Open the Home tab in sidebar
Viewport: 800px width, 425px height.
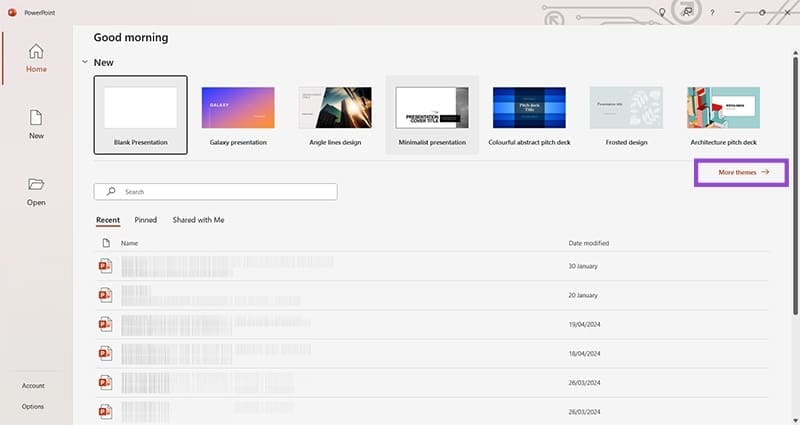point(36,58)
